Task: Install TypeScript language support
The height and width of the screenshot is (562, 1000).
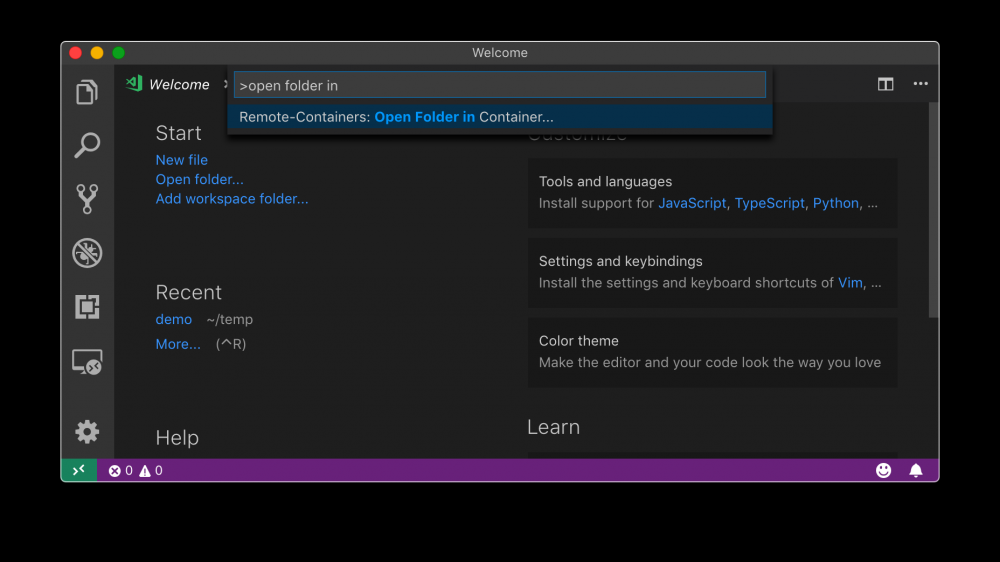Action: 769,203
